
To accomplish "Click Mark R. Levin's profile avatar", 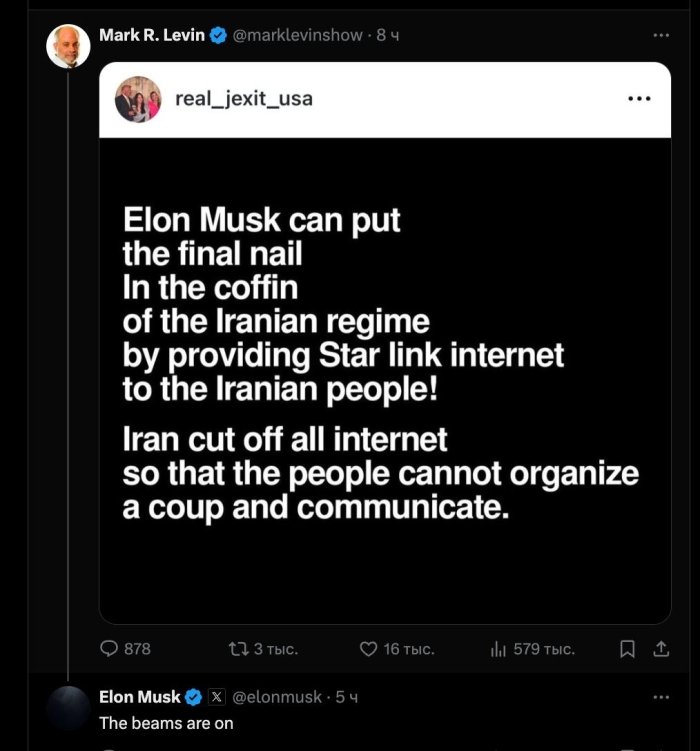I will 68,46.
